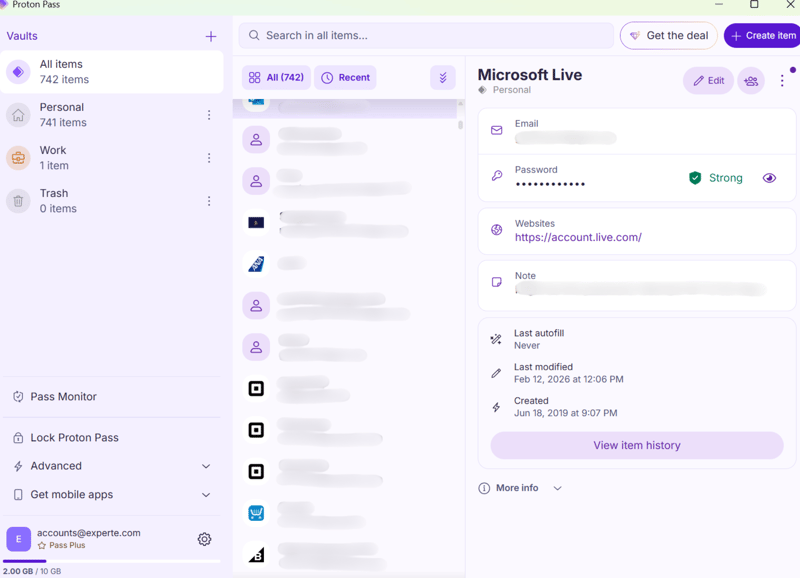
Task: Reveal password with the eye icon
Action: [769, 178]
